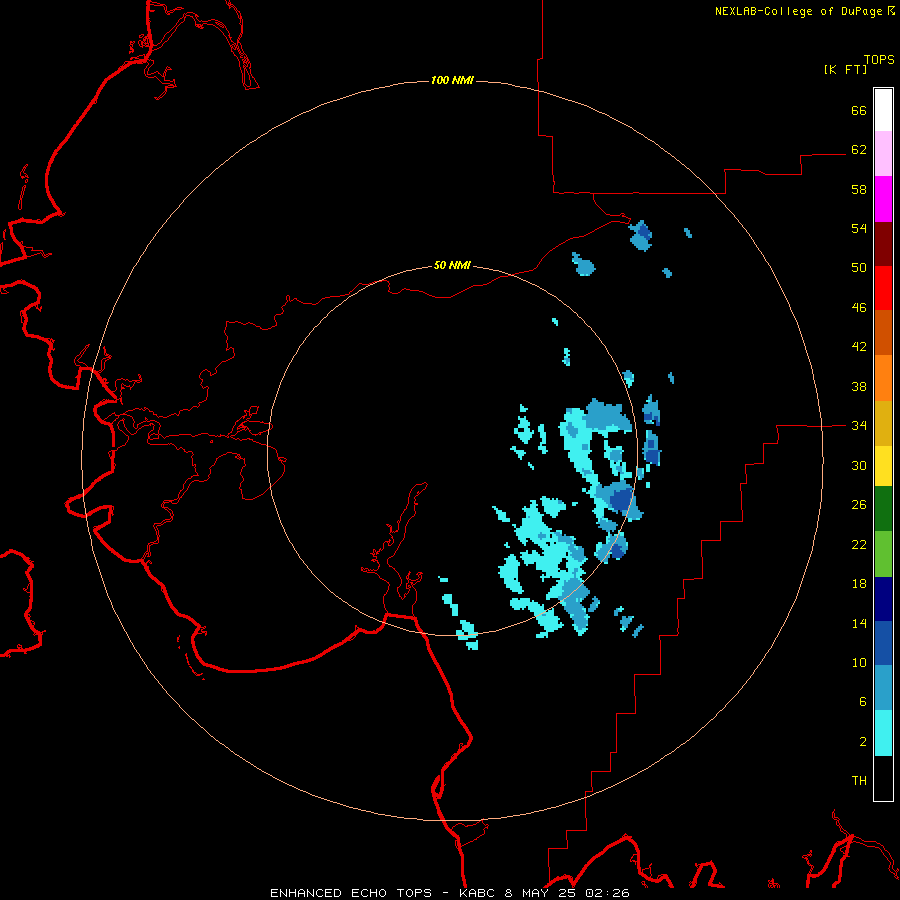Click the TH legend label
The image size is (900, 900).
(859, 781)
